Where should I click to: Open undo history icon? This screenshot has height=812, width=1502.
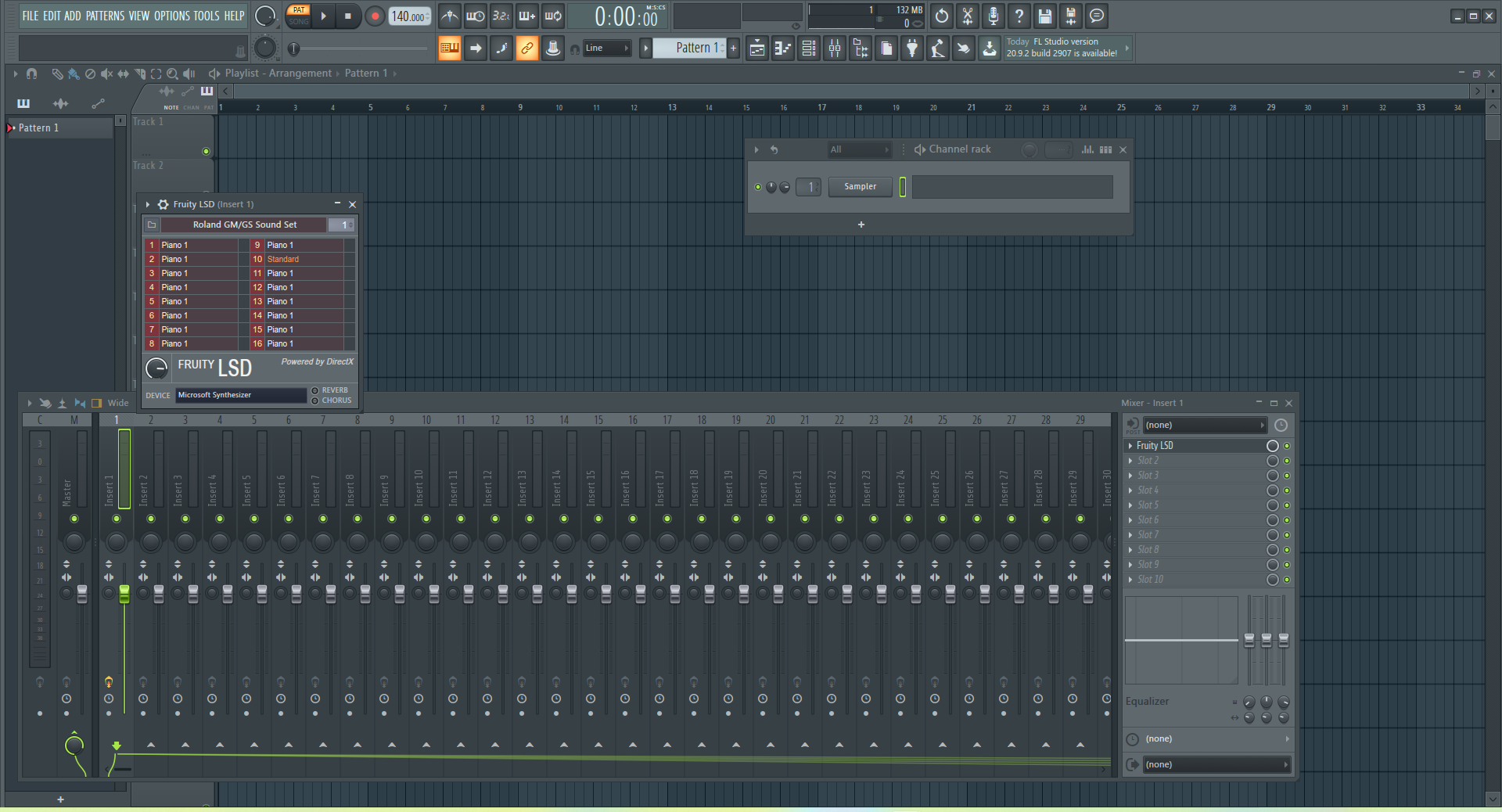pyautogui.click(x=942, y=16)
